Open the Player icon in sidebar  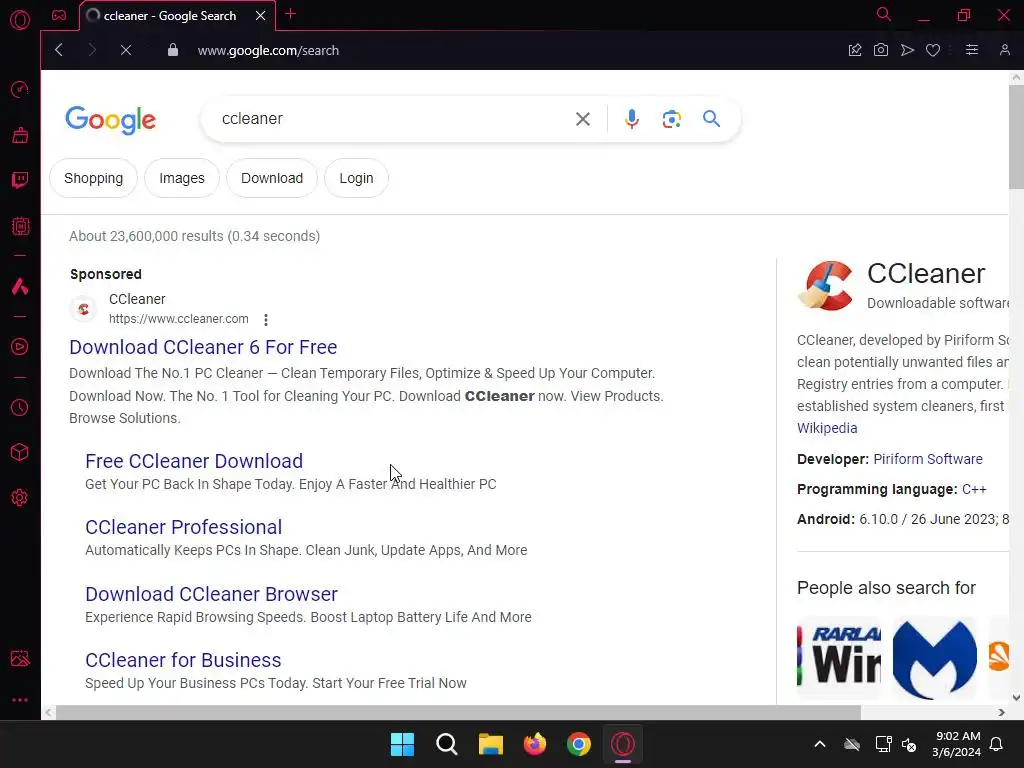pyautogui.click(x=20, y=346)
